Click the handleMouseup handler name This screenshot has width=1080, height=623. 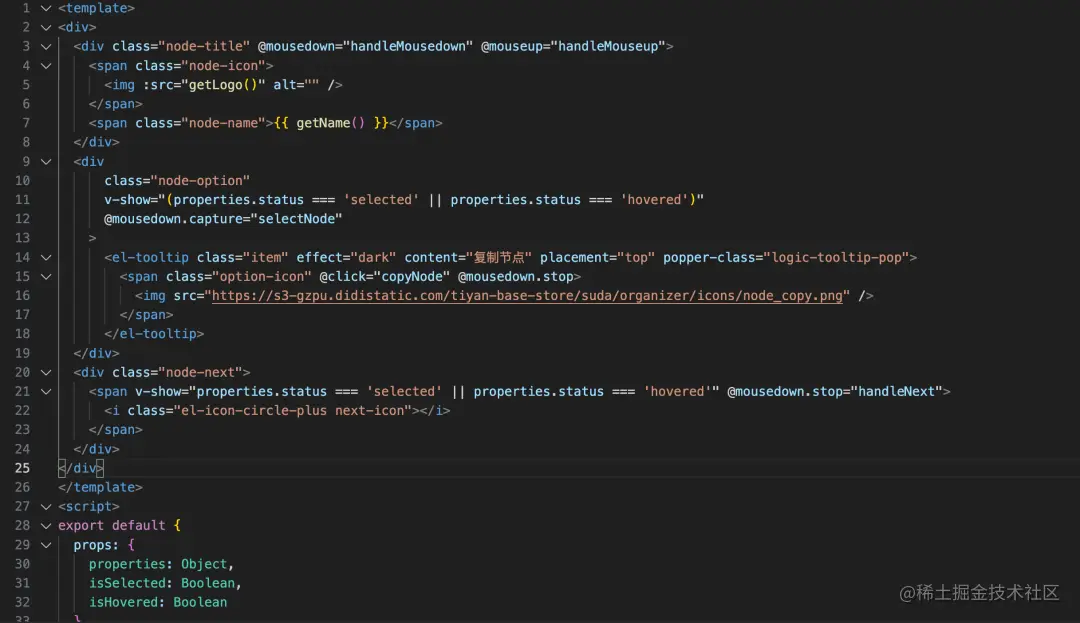coord(608,47)
